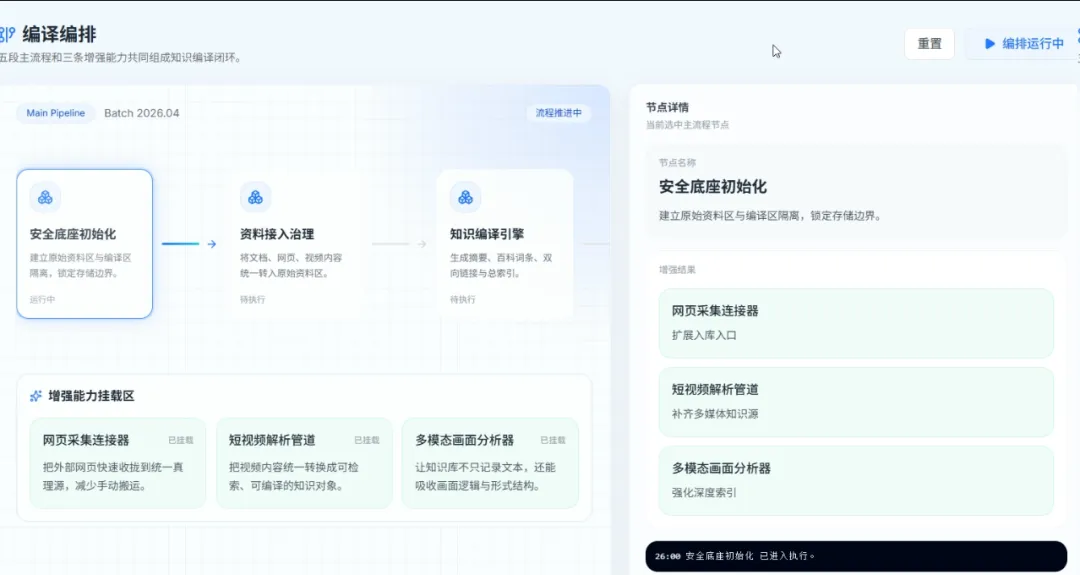Click the 知识编译引擎 node icon
1080x575 pixels.
[x=466, y=198]
